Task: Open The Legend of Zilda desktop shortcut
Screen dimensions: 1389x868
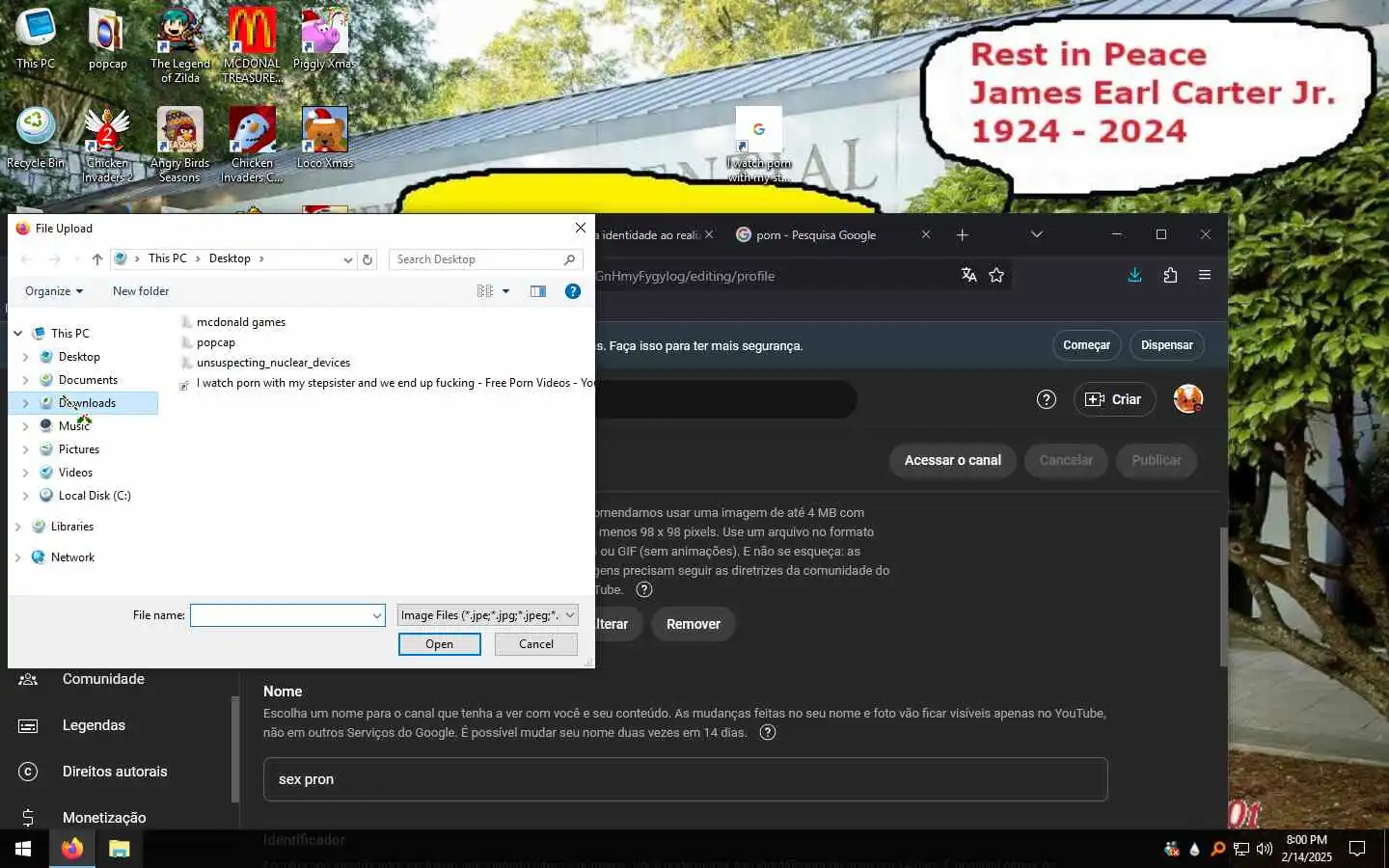Action: [x=180, y=46]
